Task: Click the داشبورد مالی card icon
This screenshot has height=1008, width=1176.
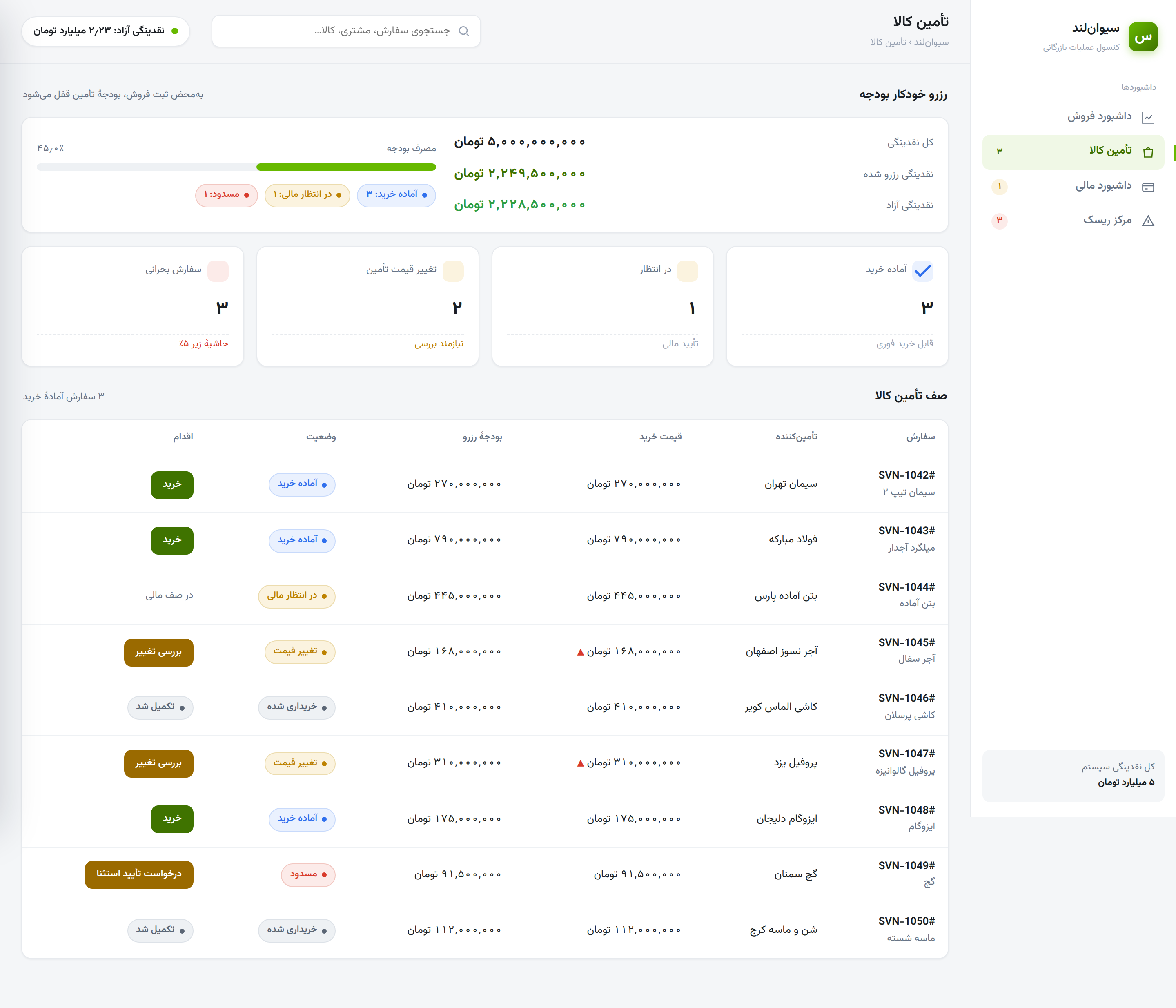Action: click(1148, 187)
